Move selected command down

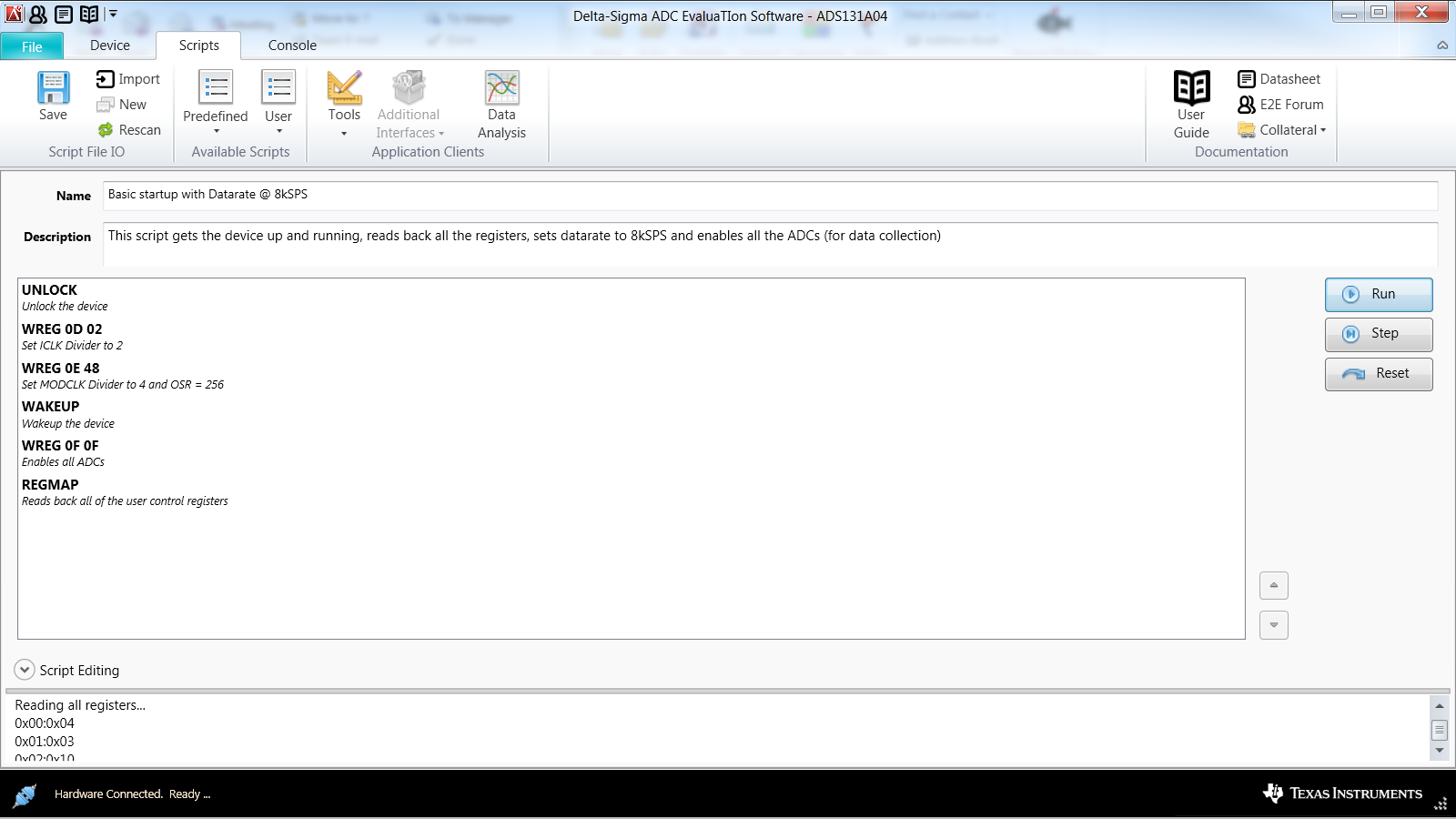(x=1274, y=625)
